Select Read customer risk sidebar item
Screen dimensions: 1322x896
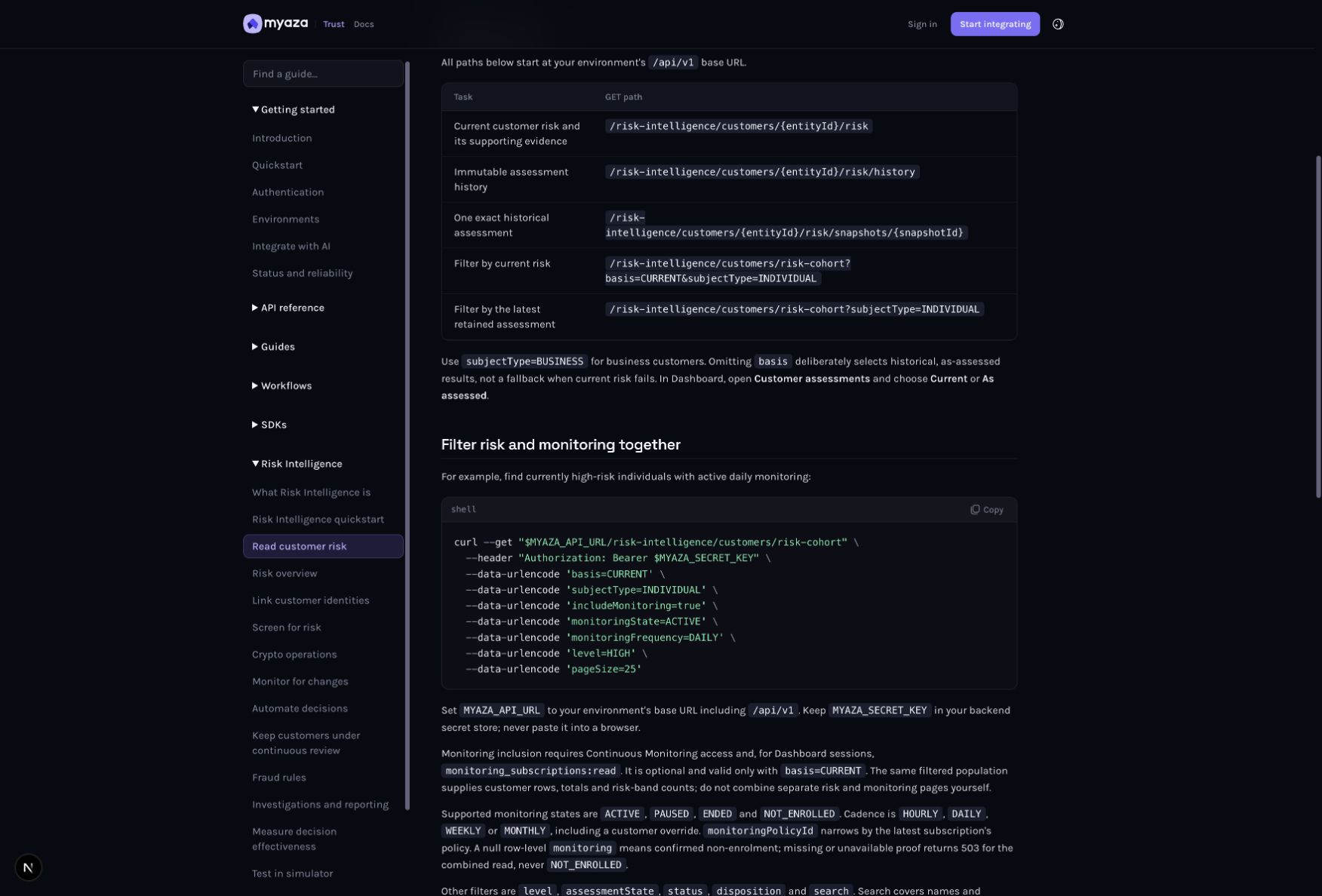pyautogui.click(x=323, y=547)
